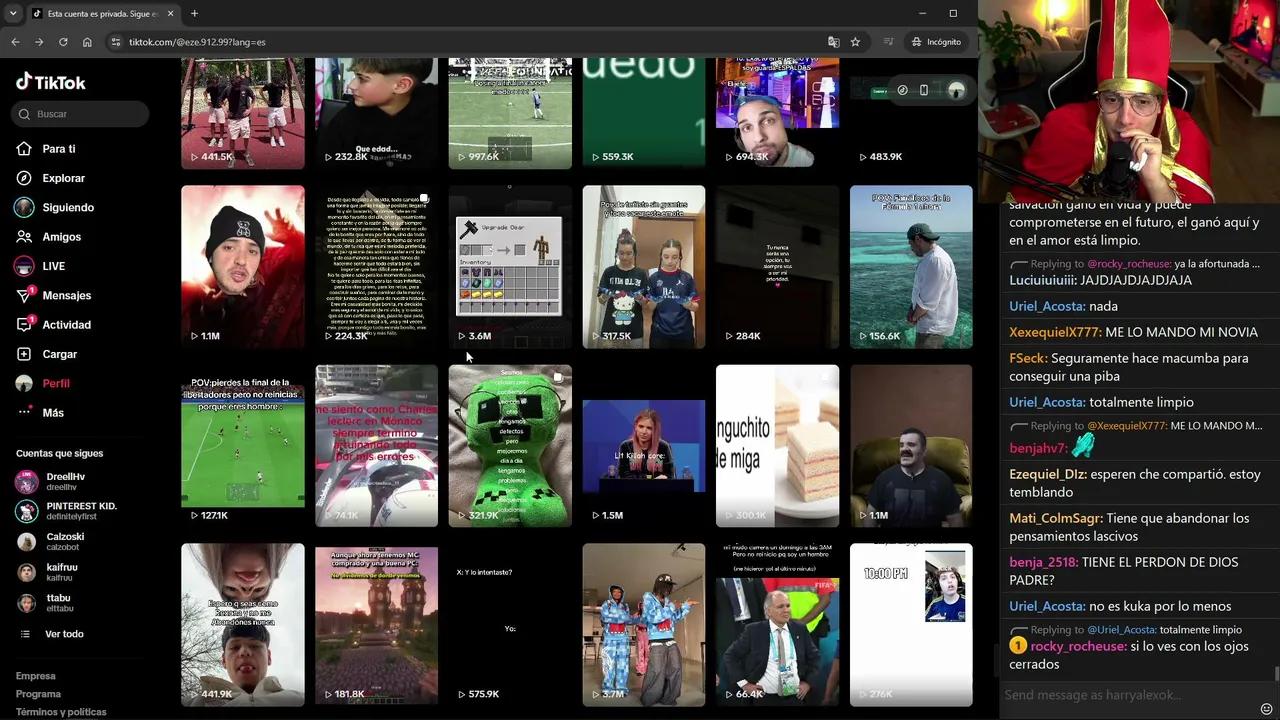Close the 'Esta cuenta es privada' tab
The image size is (1280, 720).
pos(170,14)
